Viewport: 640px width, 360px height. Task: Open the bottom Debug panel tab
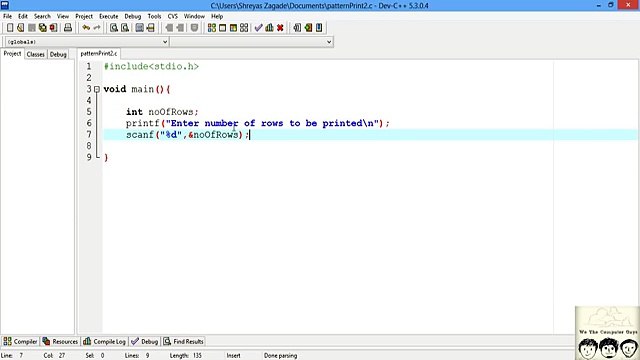click(145, 341)
